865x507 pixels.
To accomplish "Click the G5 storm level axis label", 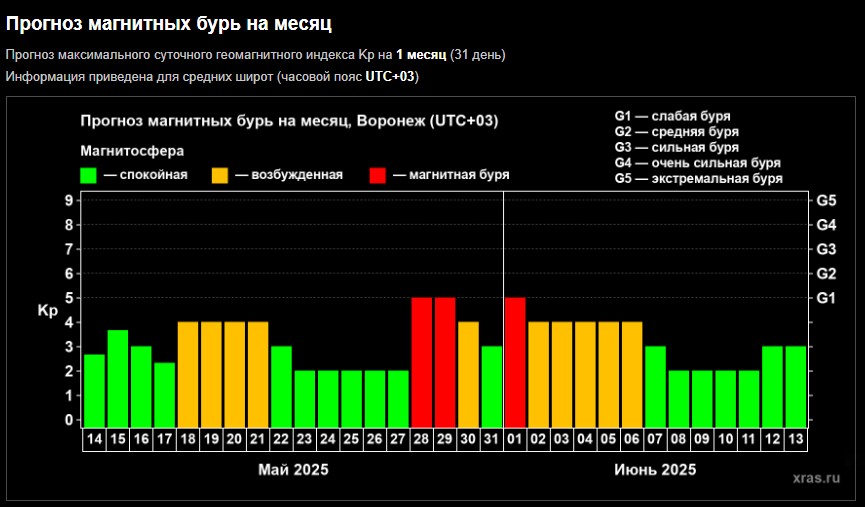I will 826,200.
